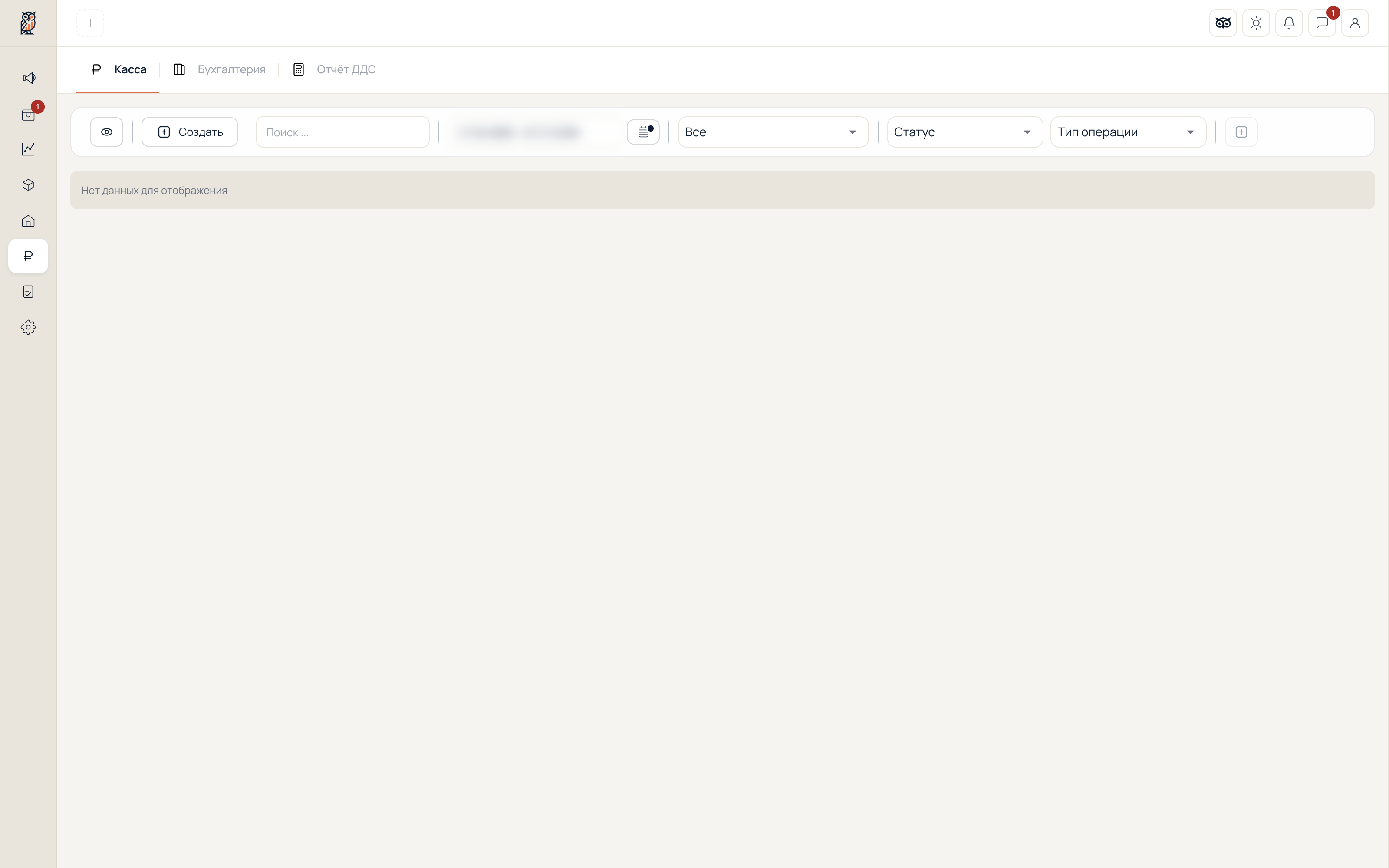
Task: Click the owl eyes icon in header
Action: point(1223,23)
